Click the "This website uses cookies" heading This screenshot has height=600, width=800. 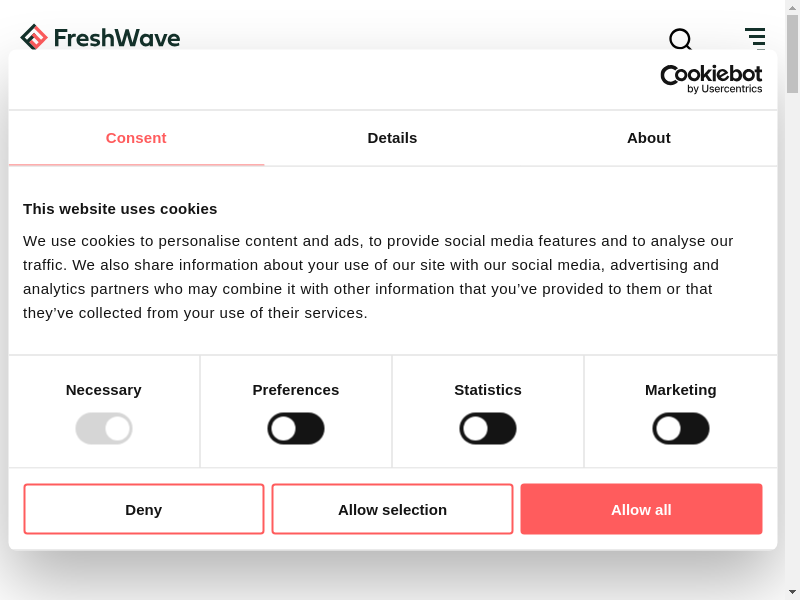120,209
